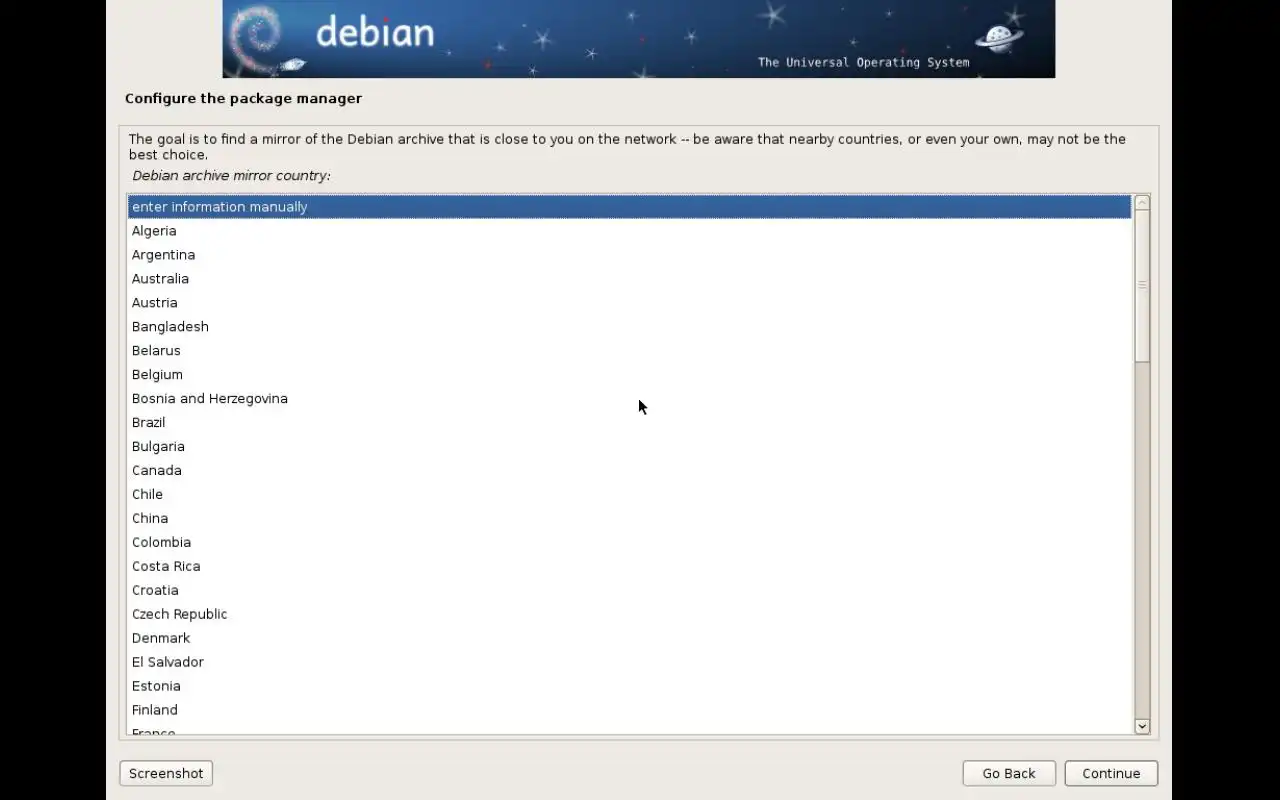Image resolution: width=1280 pixels, height=800 pixels.
Task: Choose Finland from the list
Action: pos(629,711)
